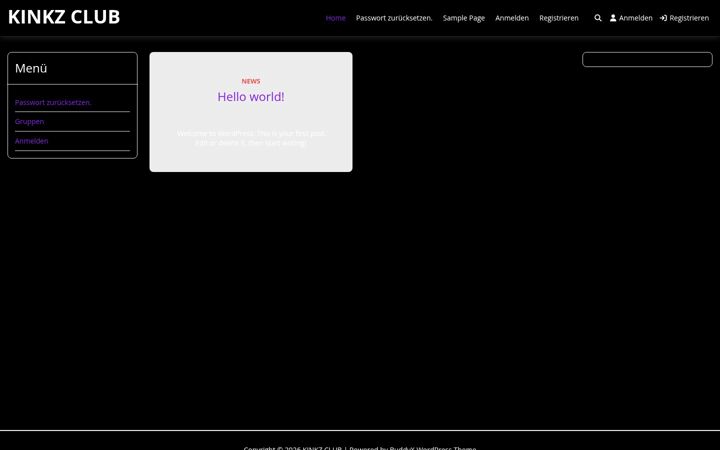Open the Home menu item
This screenshot has height=450, width=720.
tap(335, 18)
